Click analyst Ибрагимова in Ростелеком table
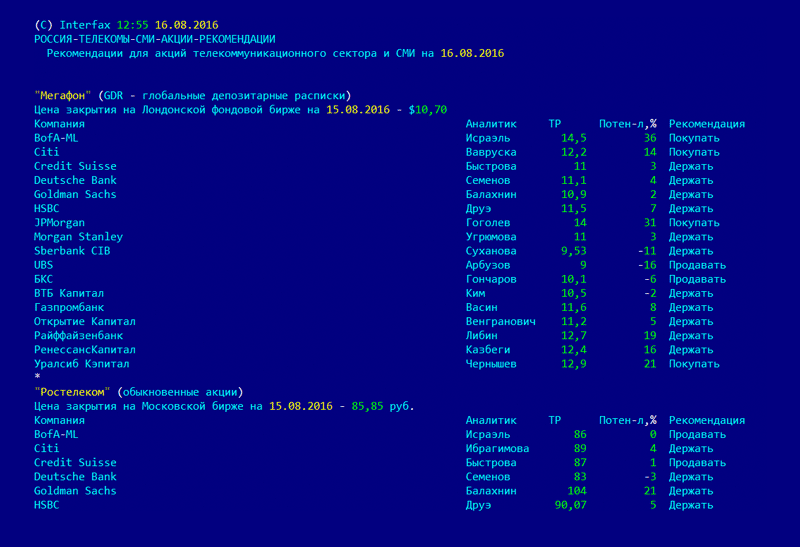 (x=497, y=449)
